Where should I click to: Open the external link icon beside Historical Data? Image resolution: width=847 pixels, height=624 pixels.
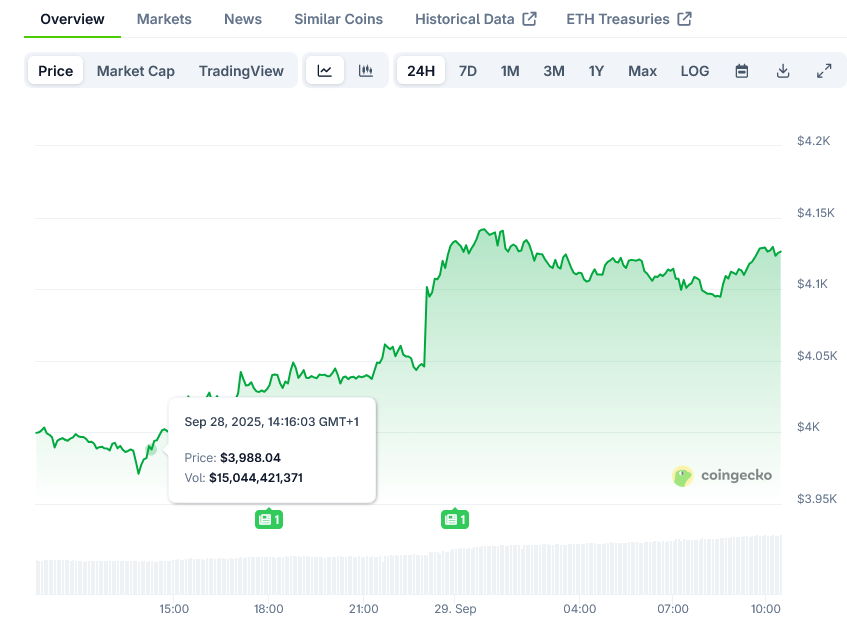[531, 18]
